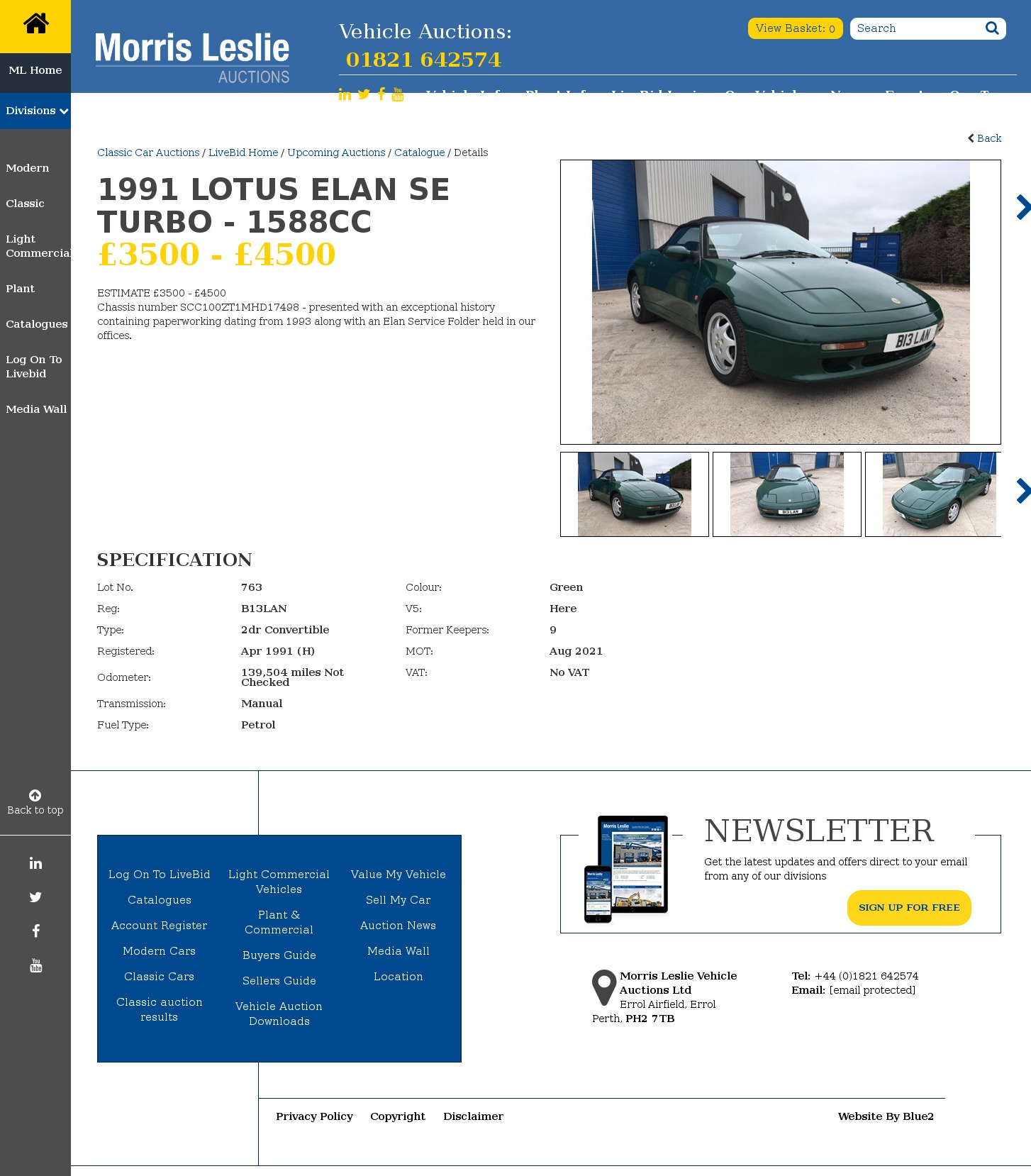1031x1176 pixels.
Task: Open LiveBid Home breadcrumb
Action: (243, 152)
